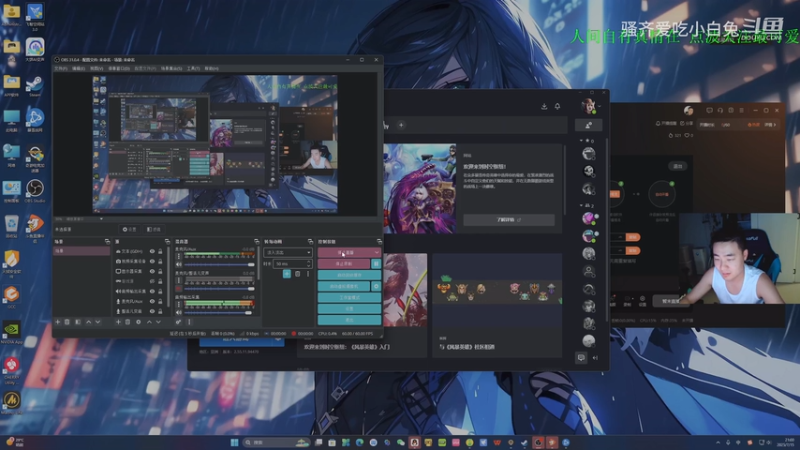800x450 pixels.
Task: Remove transition using the trash icon
Action: 297,274
